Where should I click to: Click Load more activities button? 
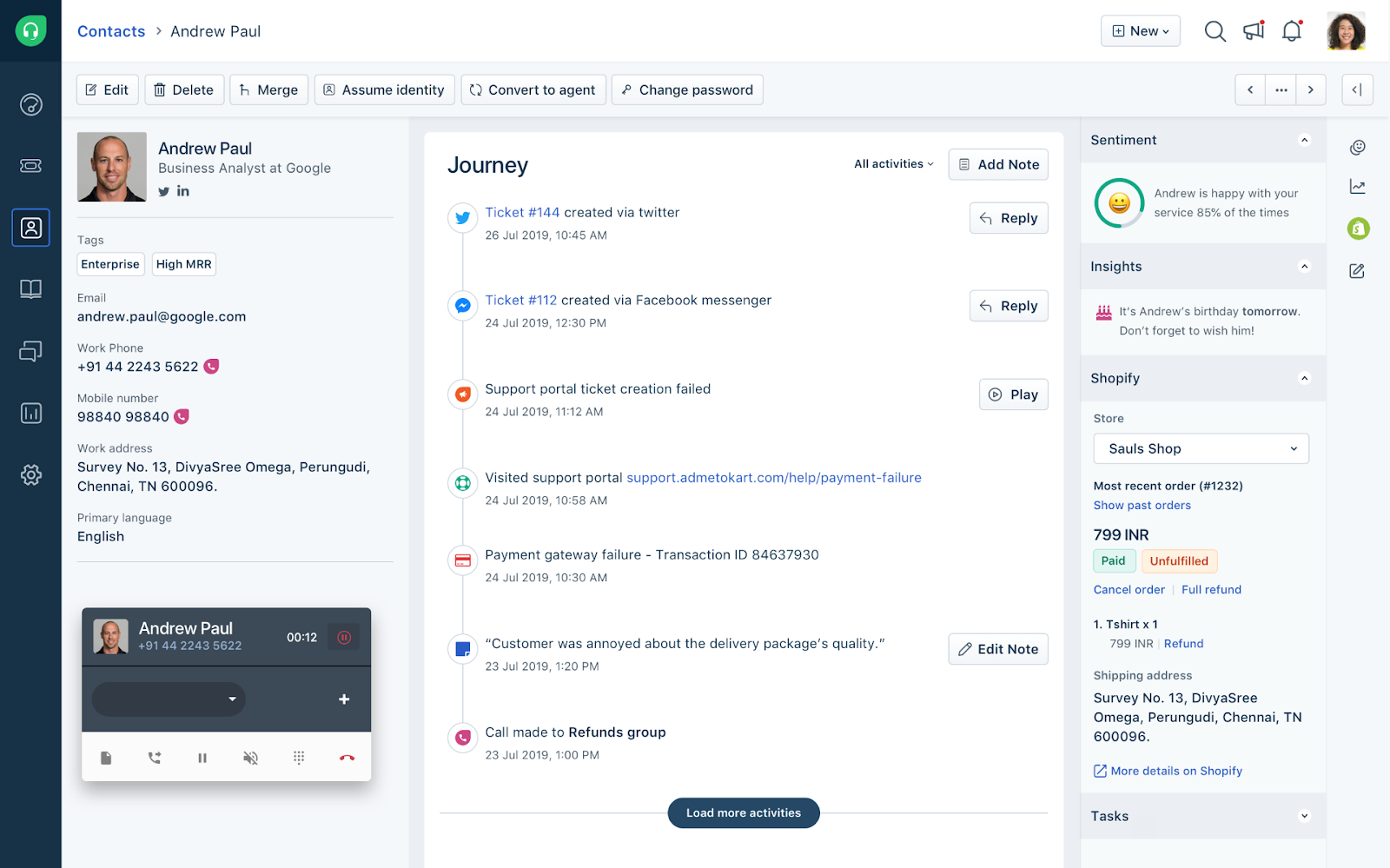[x=743, y=813]
